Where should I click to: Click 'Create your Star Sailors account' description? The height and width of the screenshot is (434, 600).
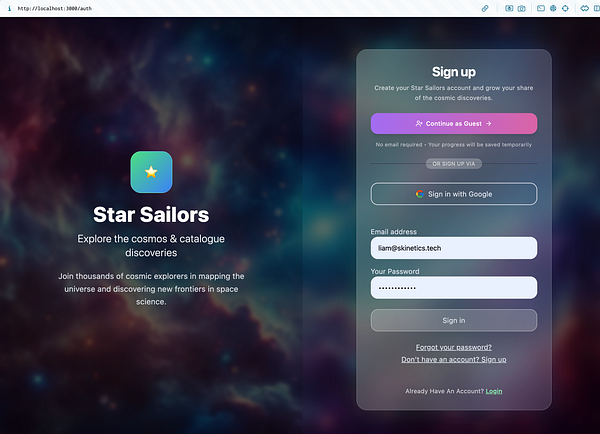click(454, 93)
